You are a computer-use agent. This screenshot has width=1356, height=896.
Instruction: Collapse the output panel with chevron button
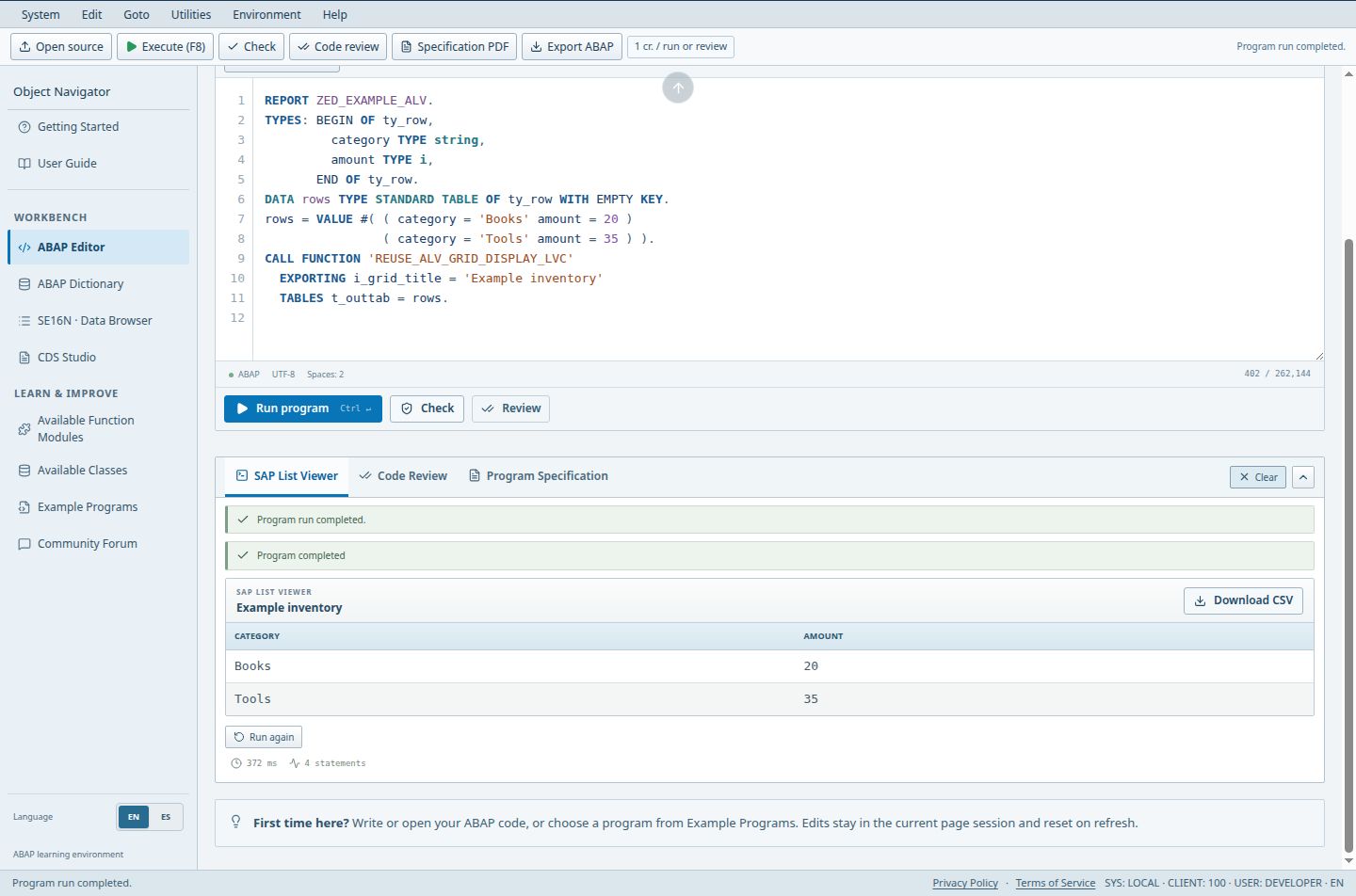pos(1303,477)
